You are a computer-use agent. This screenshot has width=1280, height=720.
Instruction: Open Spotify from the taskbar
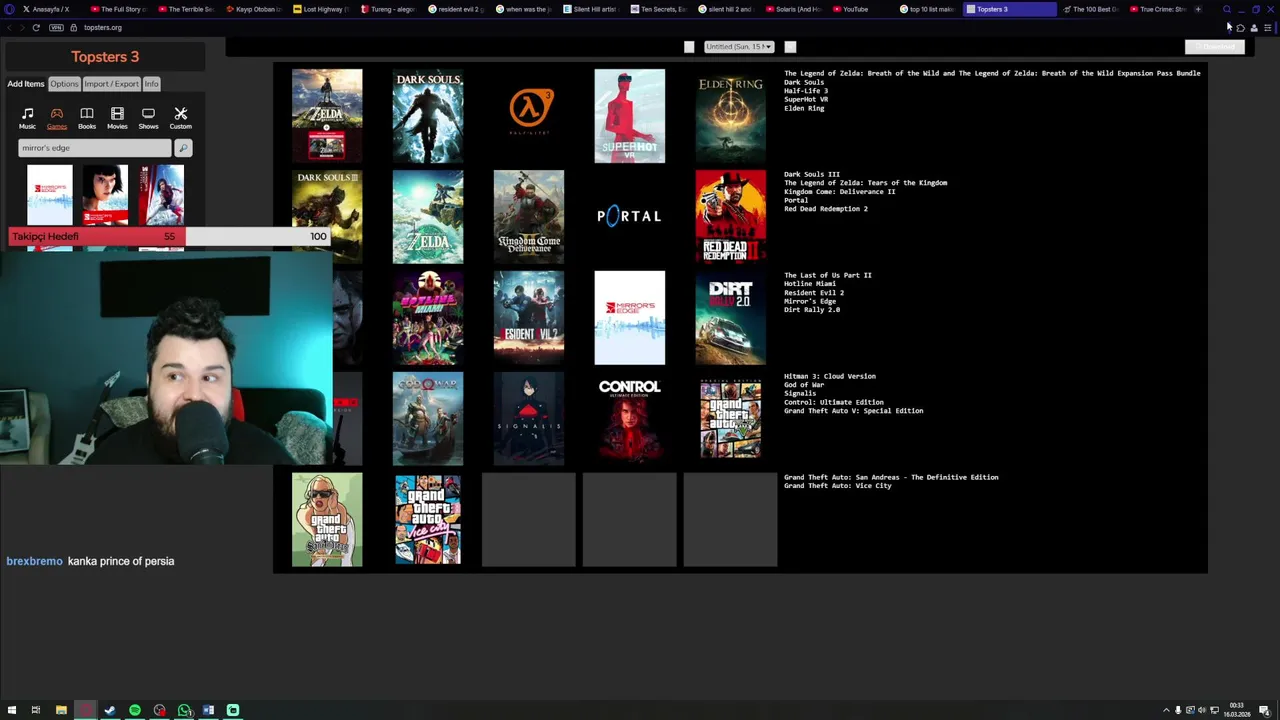pos(135,710)
